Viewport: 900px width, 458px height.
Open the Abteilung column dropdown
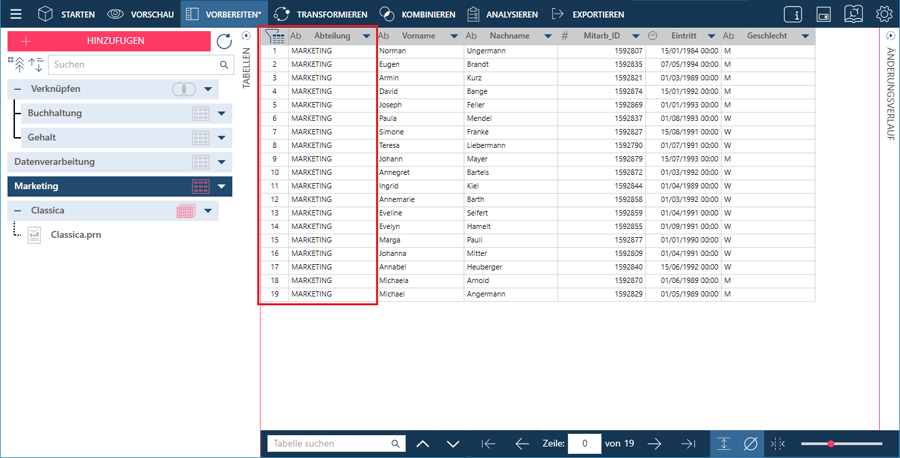click(366, 36)
